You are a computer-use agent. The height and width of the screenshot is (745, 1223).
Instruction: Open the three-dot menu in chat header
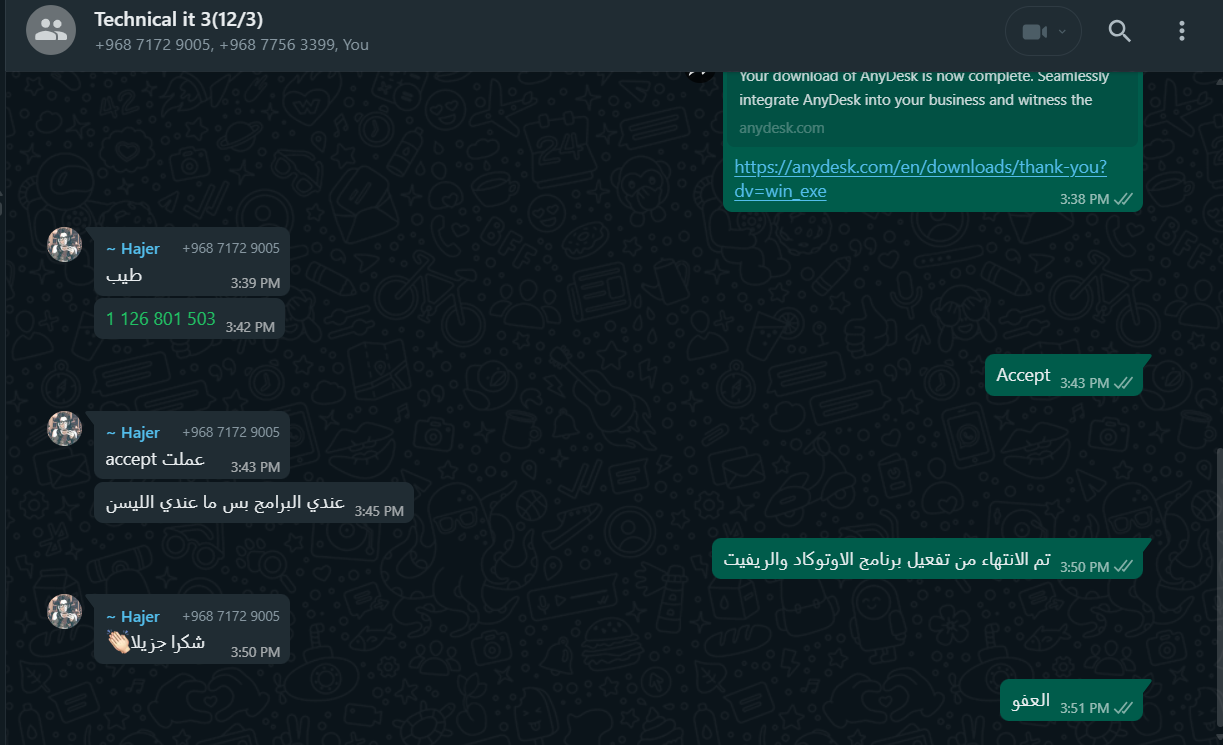click(x=1181, y=31)
